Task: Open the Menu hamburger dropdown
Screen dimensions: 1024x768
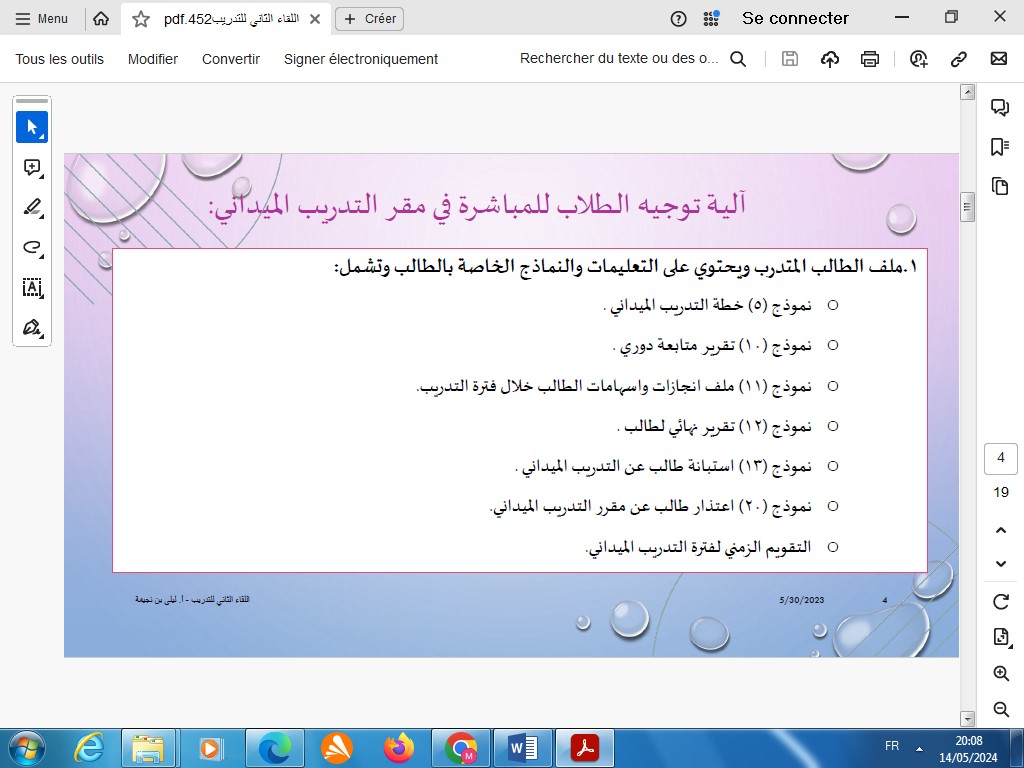Action: tap(42, 19)
